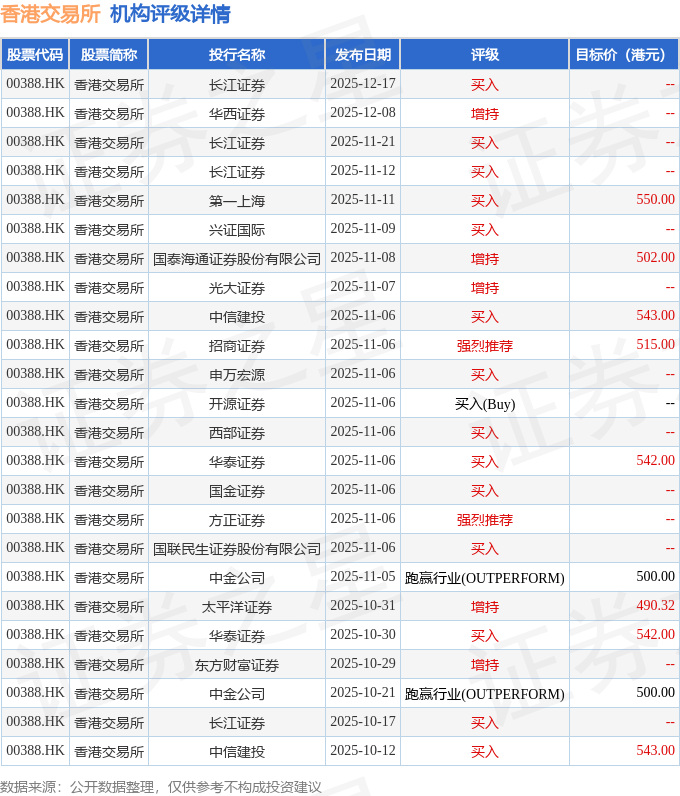Select the date 2025-10-31

coord(363,605)
